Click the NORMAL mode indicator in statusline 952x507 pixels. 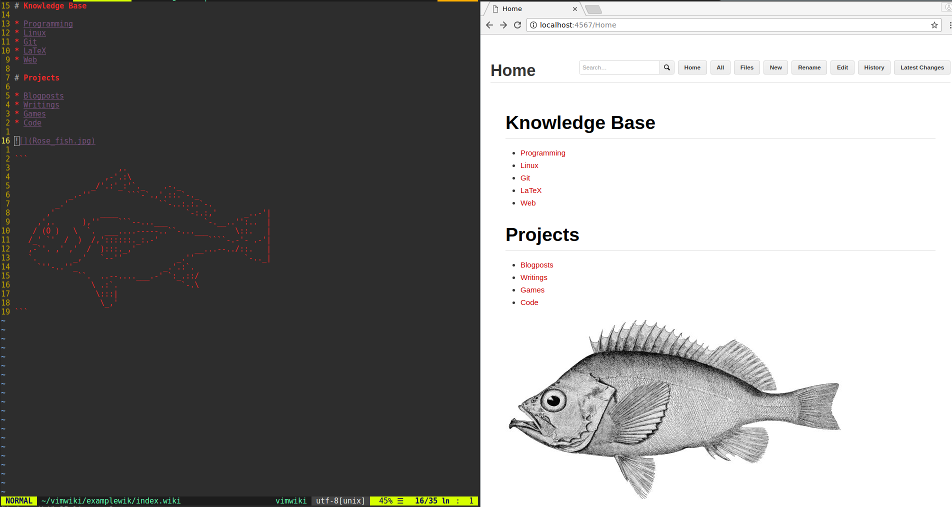click(19, 501)
